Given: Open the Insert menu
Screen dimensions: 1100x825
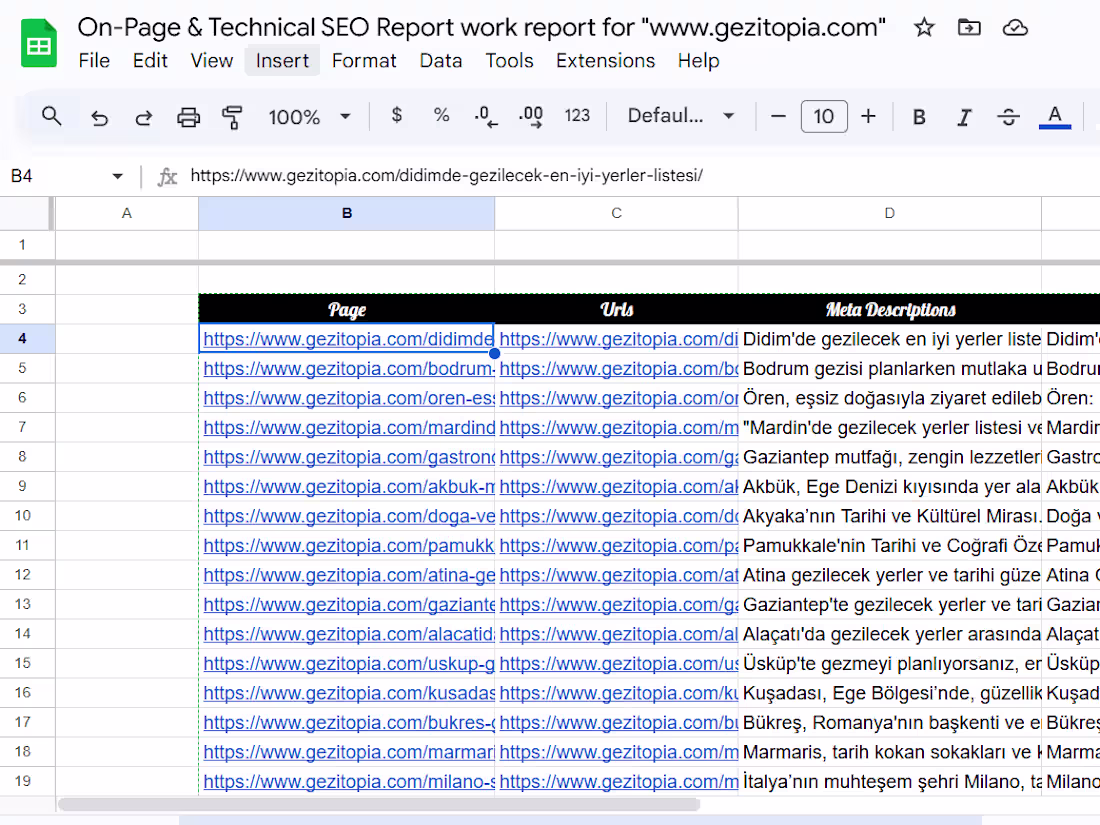Looking at the screenshot, I should click(x=282, y=61).
